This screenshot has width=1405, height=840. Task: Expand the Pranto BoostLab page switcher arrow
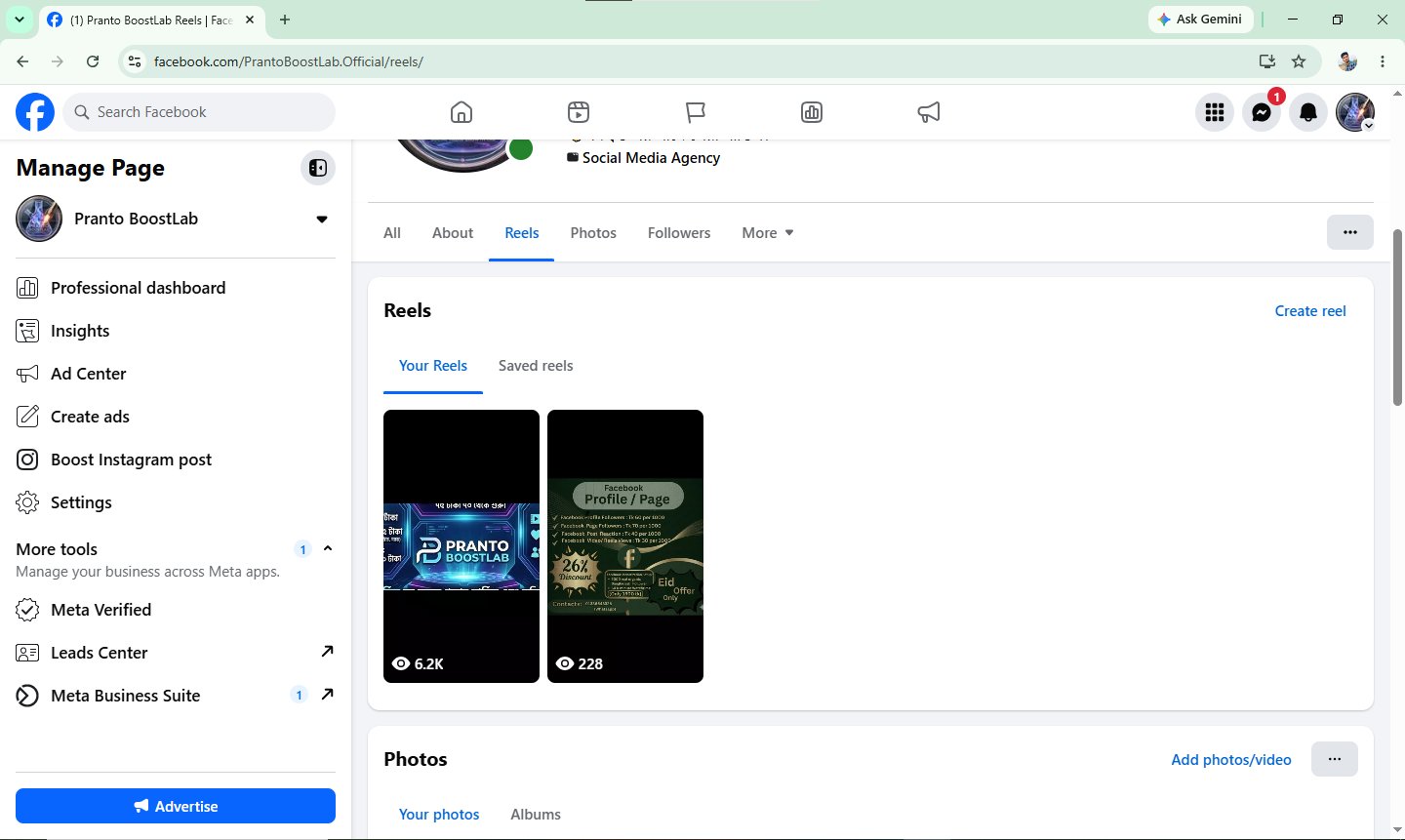click(322, 220)
